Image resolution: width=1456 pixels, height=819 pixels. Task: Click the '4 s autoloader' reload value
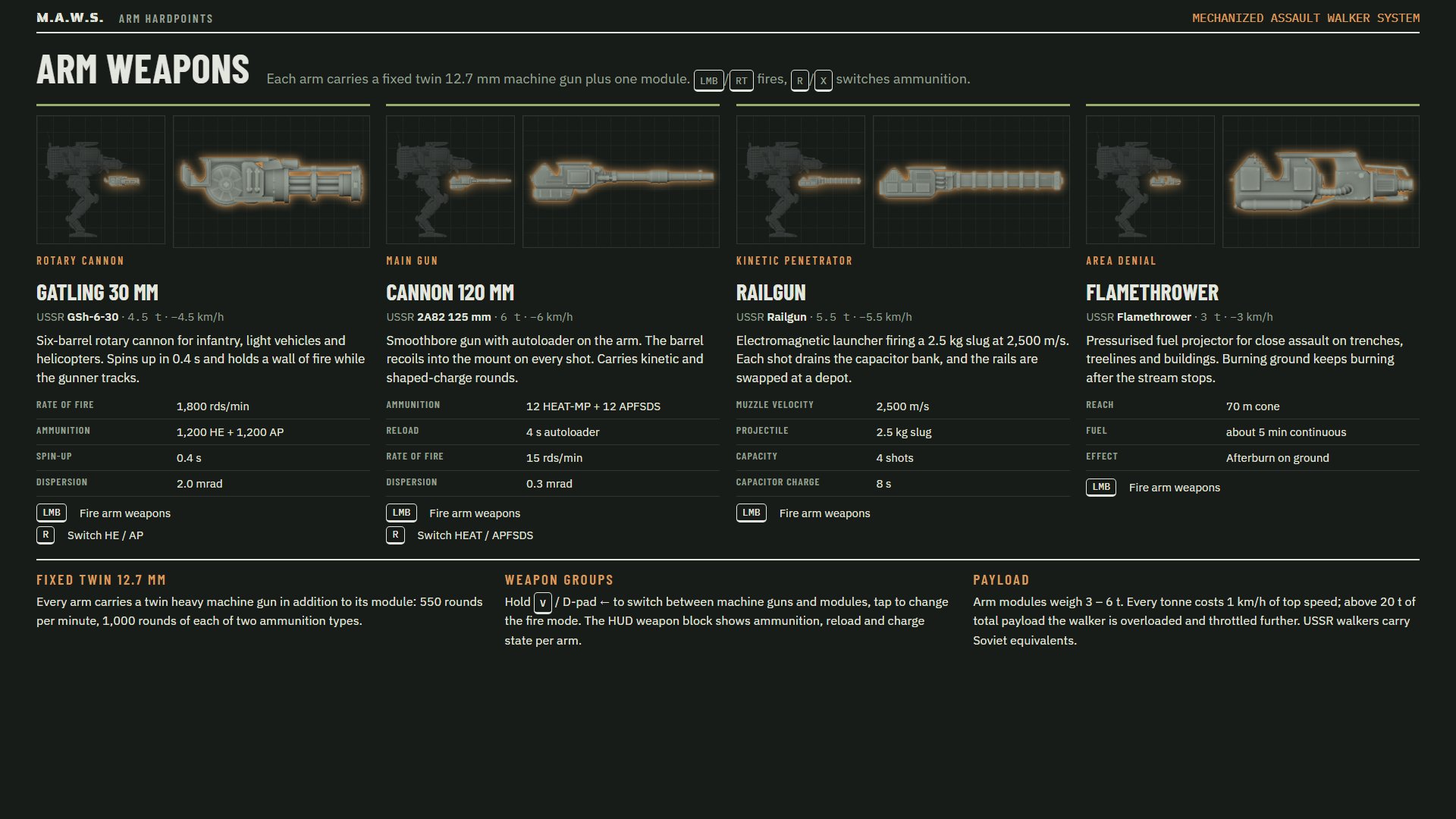(x=563, y=432)
